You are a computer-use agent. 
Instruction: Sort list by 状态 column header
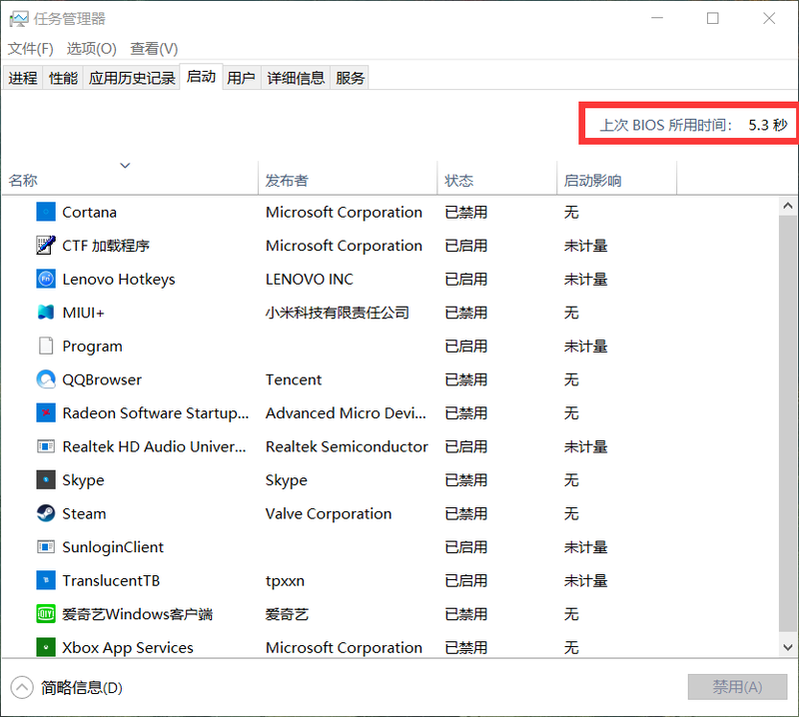point(460,181)
